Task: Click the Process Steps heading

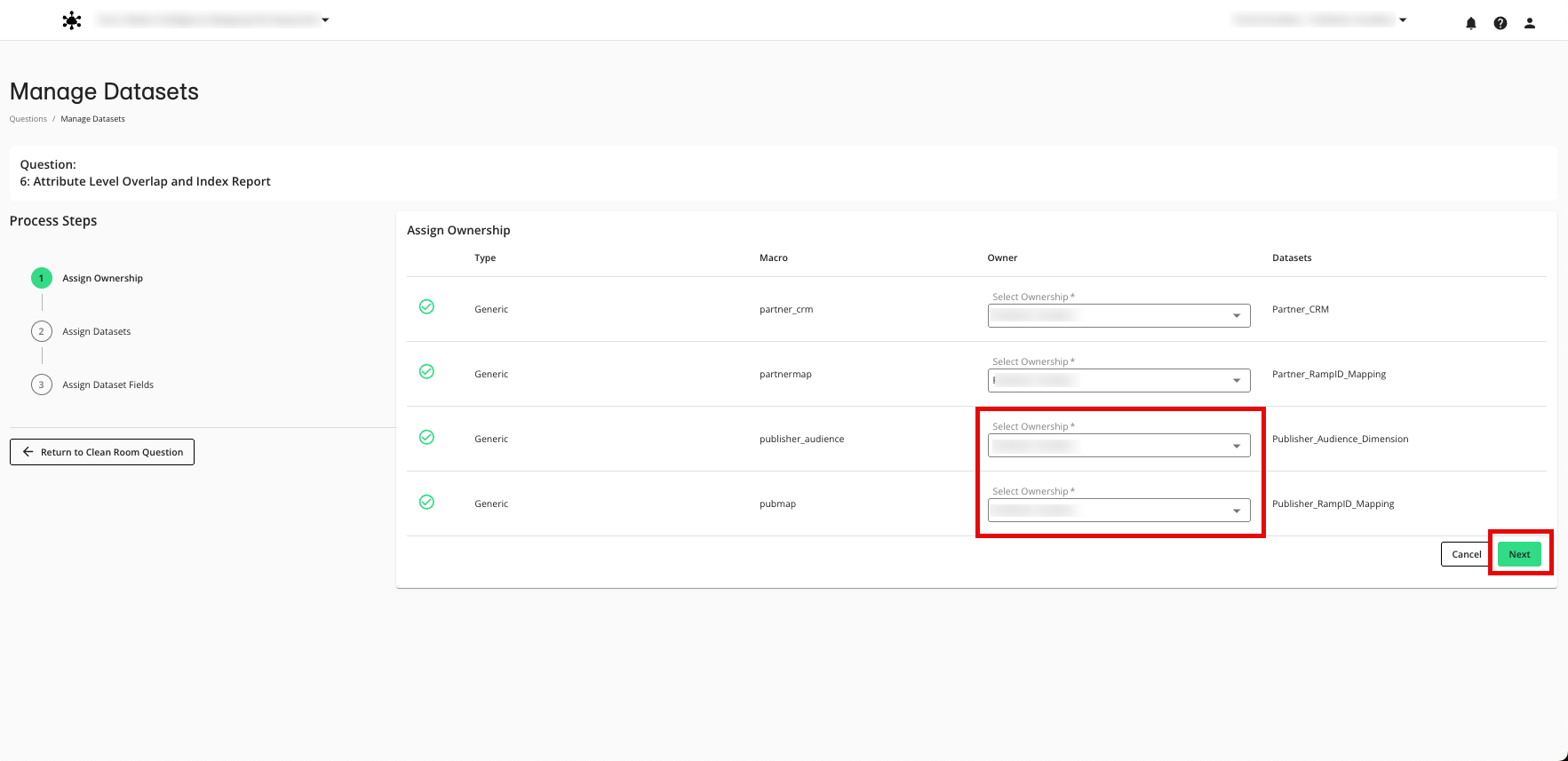Action: click(53, 220)
